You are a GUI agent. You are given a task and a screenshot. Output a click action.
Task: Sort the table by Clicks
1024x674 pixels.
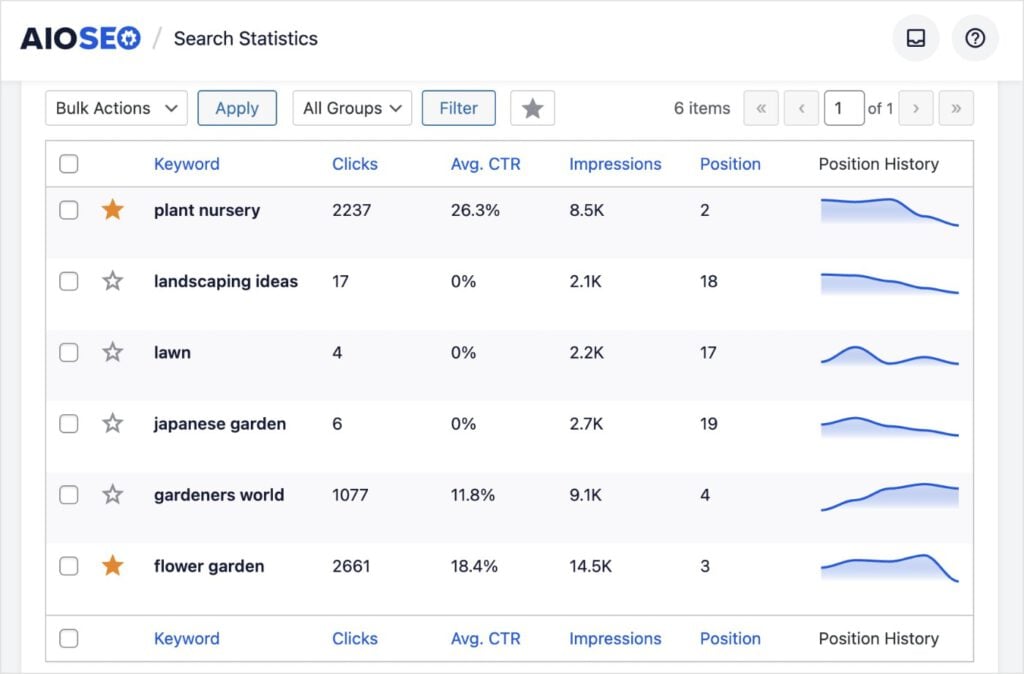tap(355, 163)
